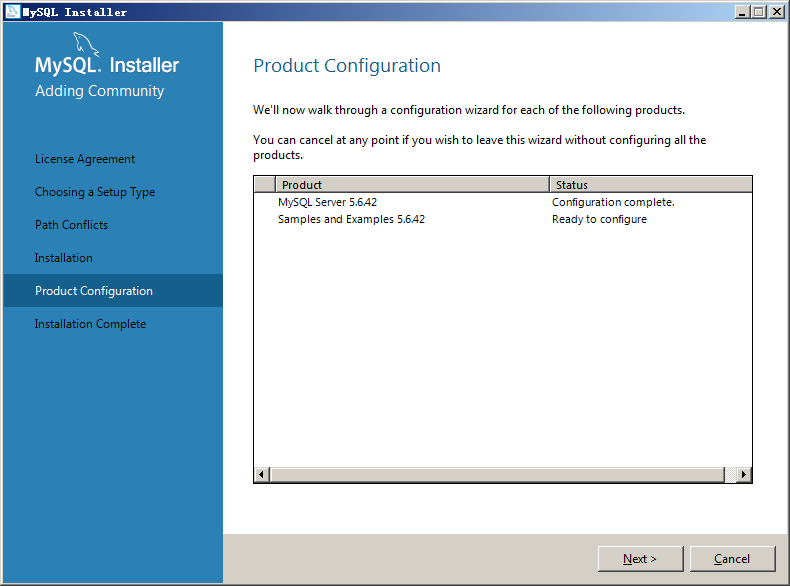Close the MySQL Installer window
Screen dimensions: 790x586
pos(777,12)
